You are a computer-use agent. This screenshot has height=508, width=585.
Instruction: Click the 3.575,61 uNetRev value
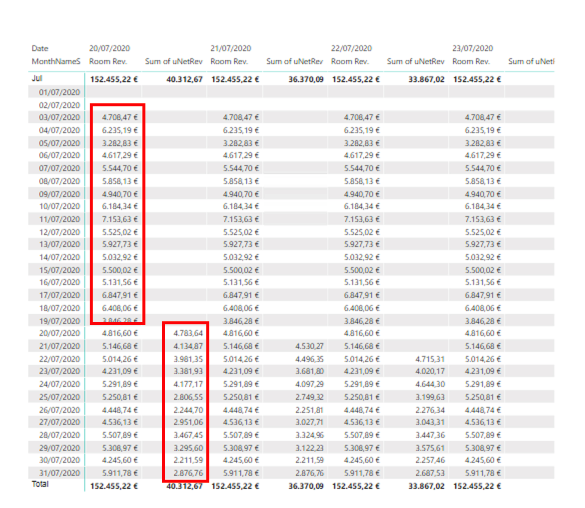click(x=430, y=448)
